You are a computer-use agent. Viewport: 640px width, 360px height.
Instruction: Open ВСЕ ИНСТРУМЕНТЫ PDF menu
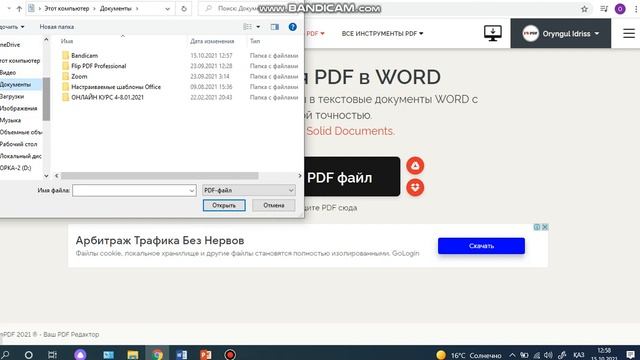pyautogui.click(x=382, y=33)
